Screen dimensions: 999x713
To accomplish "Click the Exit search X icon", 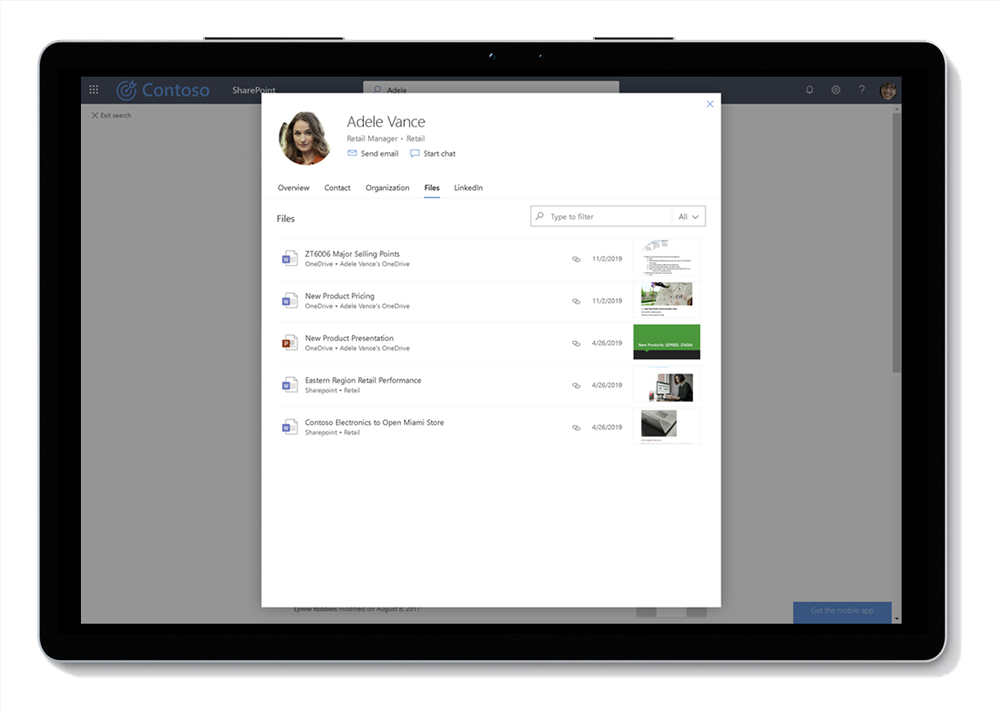I will pos(94,115).
